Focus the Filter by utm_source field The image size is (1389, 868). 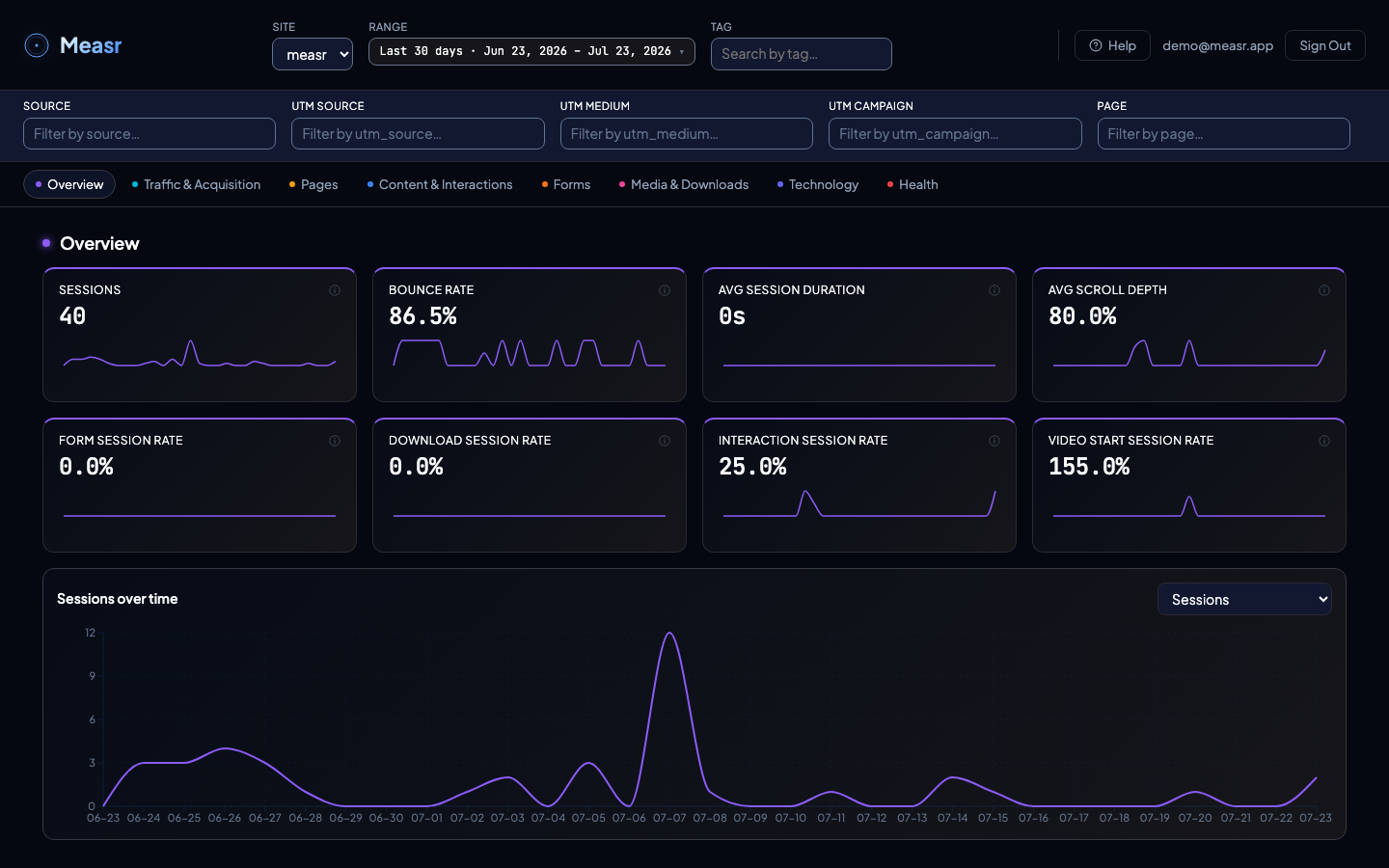(x=418, y=134)
